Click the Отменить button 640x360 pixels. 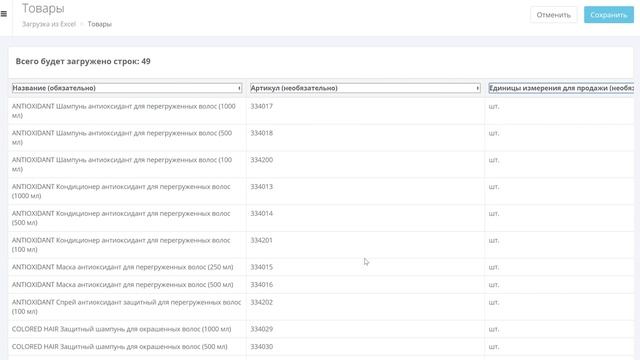pyautogui.click(x=553, y=15)
